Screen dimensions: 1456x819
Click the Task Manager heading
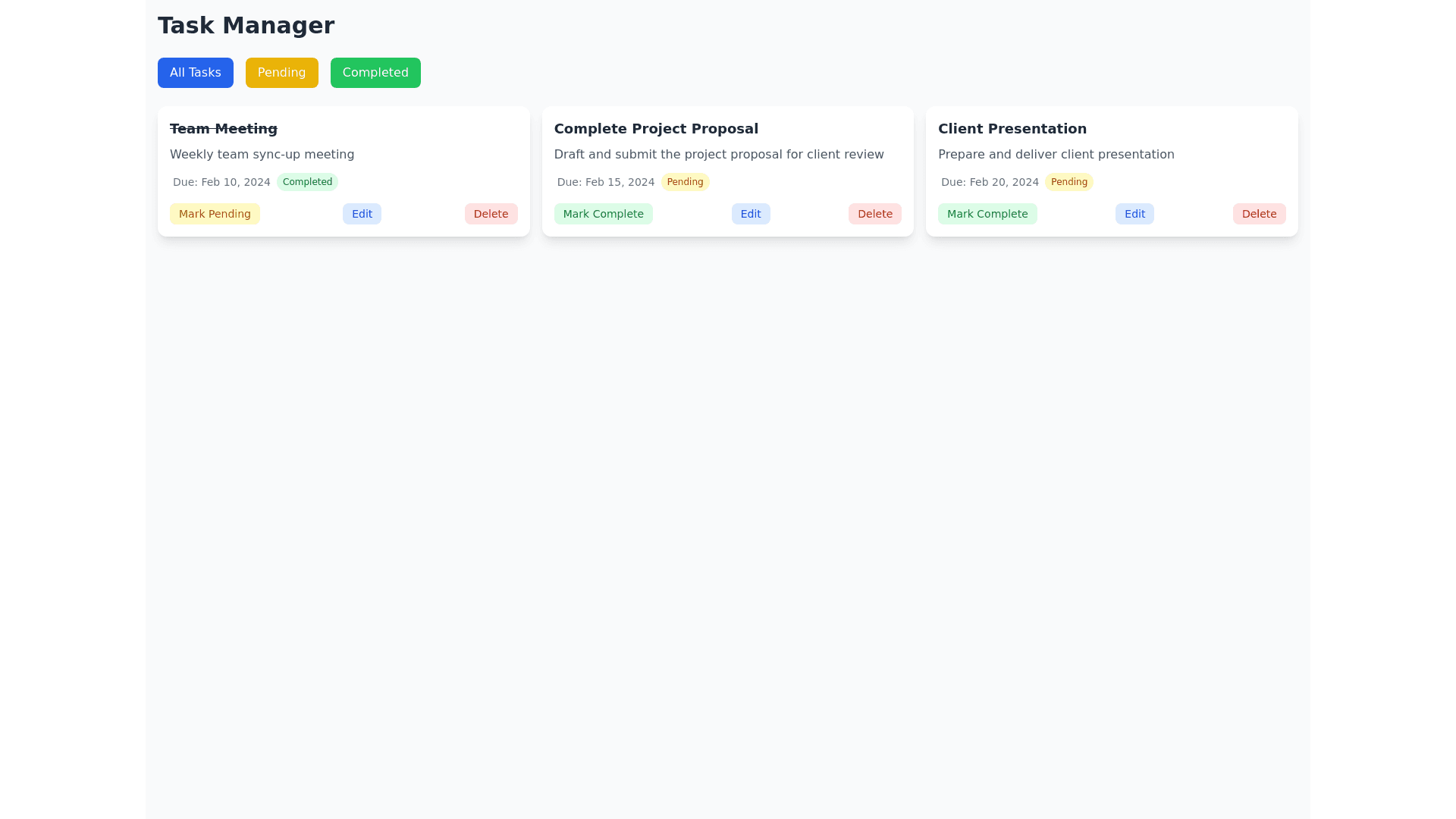click(246, 26)
